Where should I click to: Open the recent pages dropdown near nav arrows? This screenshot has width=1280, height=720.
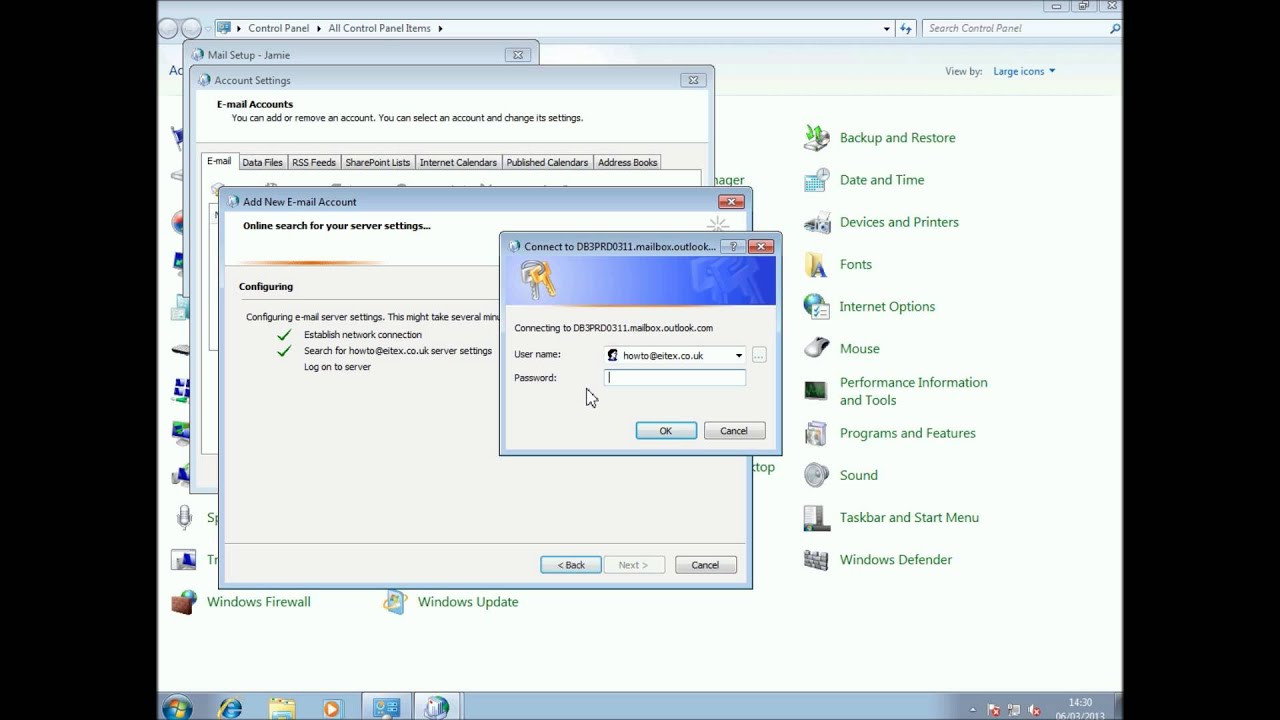point(209,29)
